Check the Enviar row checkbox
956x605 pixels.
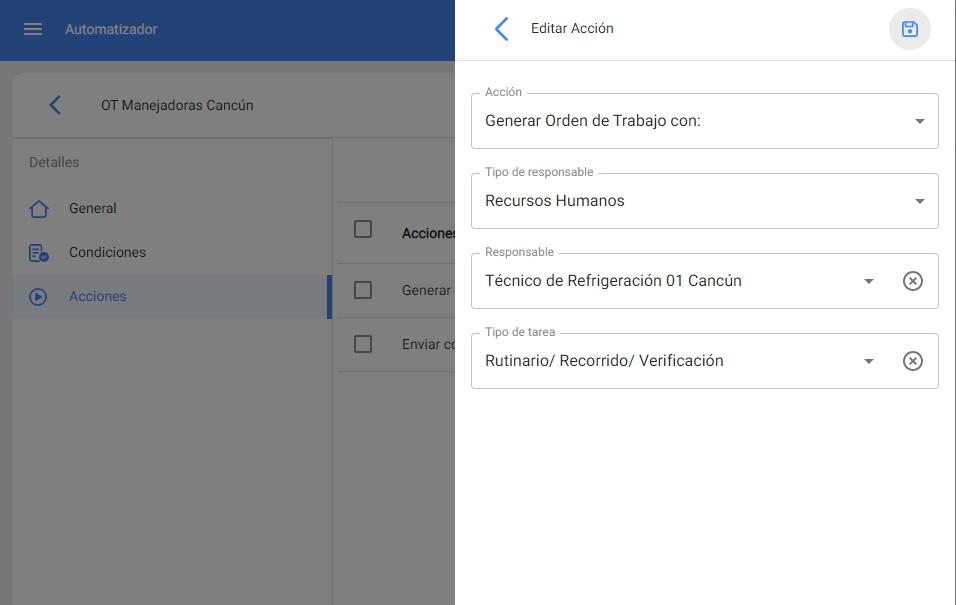[x=363, y=344]
